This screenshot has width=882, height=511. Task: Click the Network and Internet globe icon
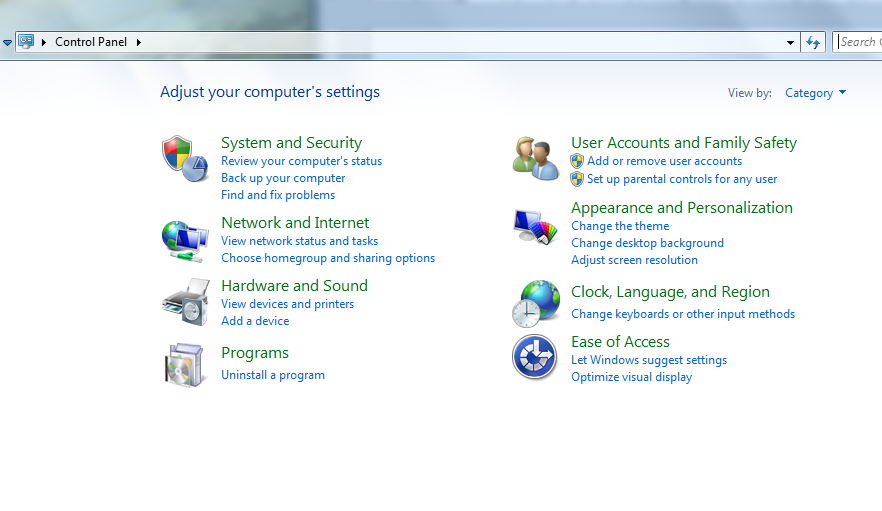point(185,241)
